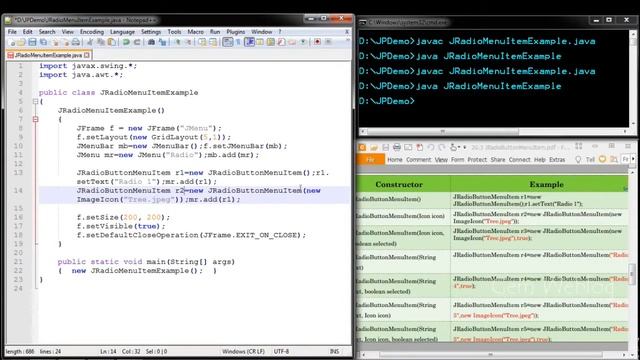Open the Edit menu in Notepad++

point(27,32)
